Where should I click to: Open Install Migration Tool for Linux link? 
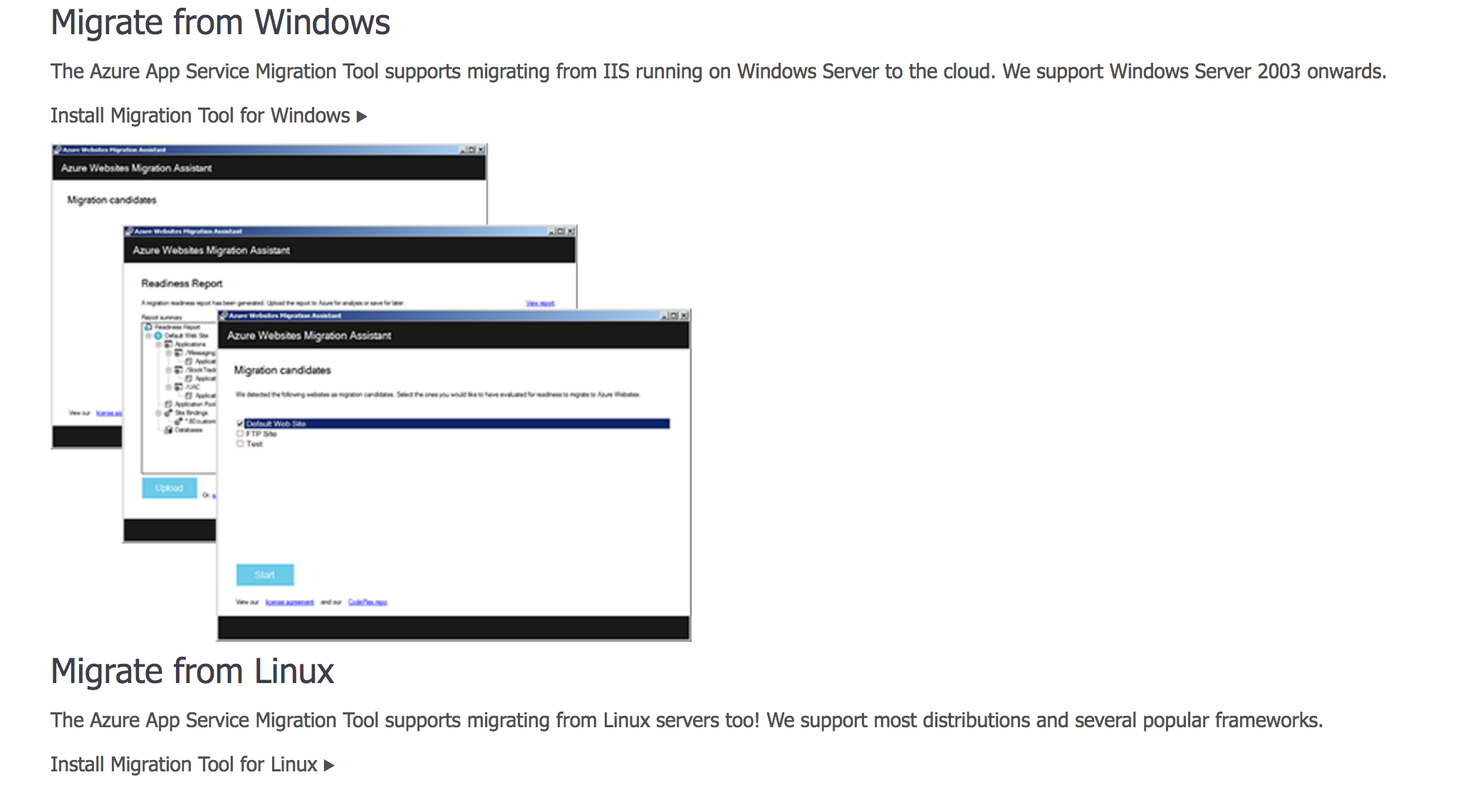click(x=192, y=764)
